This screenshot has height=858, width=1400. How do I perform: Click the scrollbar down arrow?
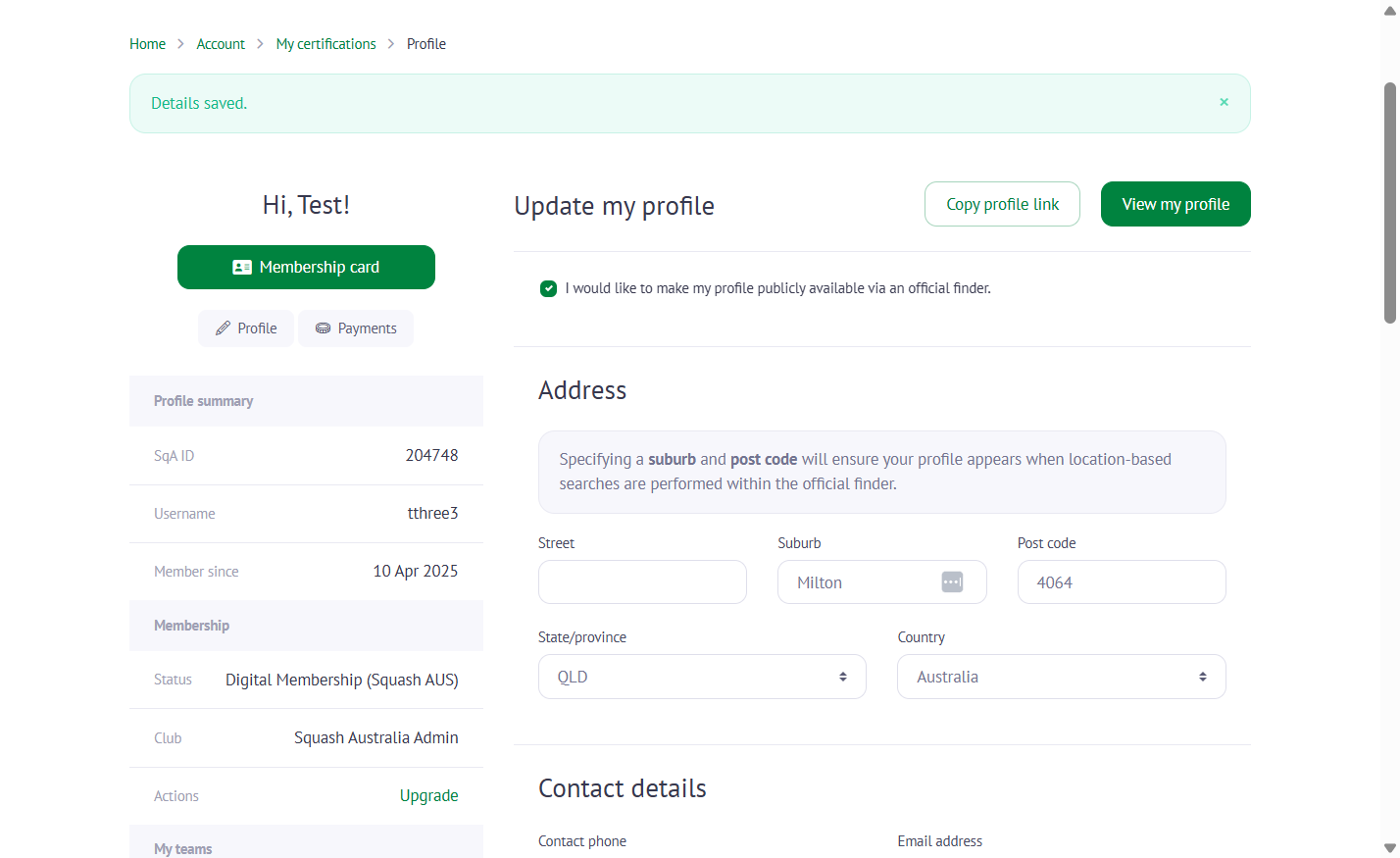[x=1390, y=848]
